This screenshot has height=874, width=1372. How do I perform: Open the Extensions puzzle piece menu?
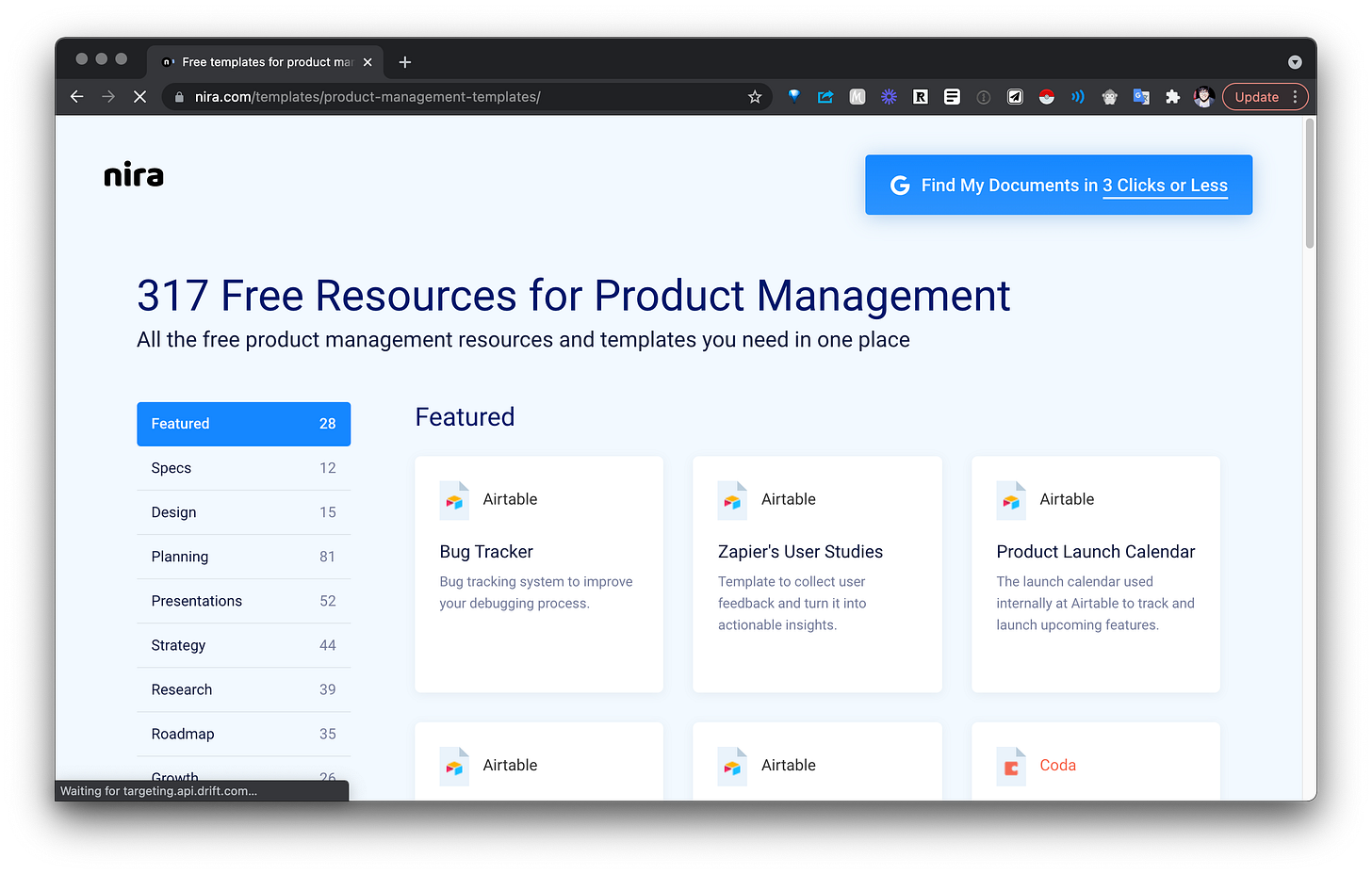pyautogui.click(x=1173, y=96)
